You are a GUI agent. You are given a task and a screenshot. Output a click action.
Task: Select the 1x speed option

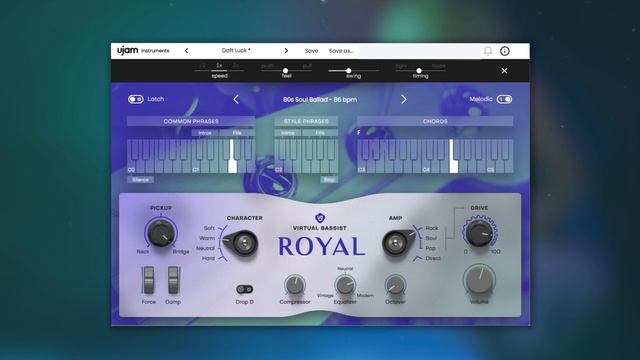219,65
